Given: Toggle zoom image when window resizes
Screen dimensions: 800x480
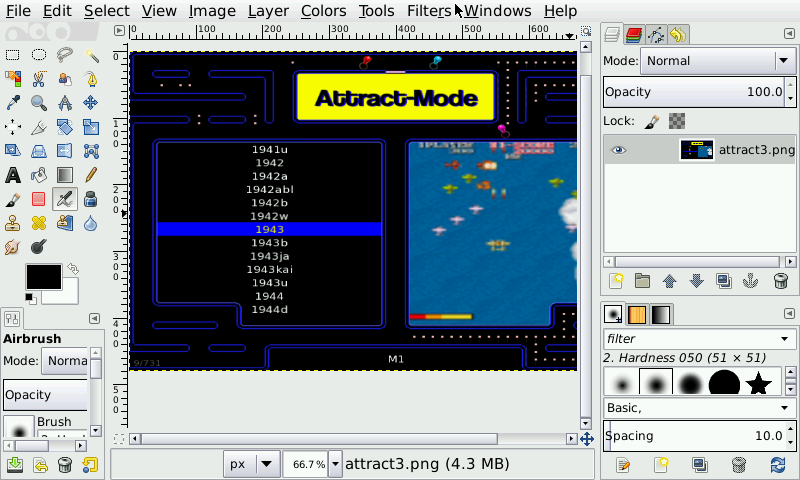Looking at the screenshot, I should tap(586, 31).
